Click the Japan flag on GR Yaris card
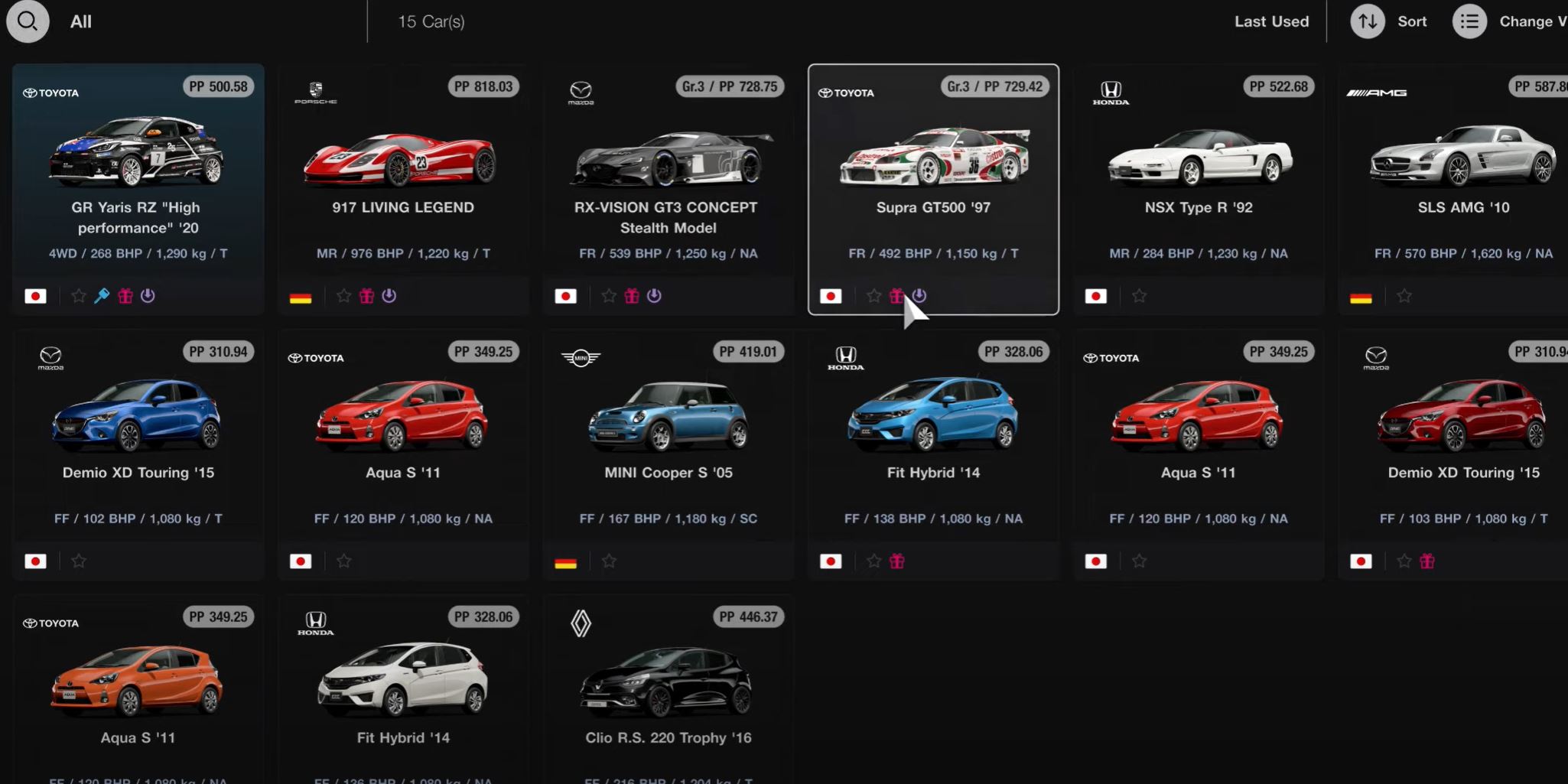 pos(35,296)
